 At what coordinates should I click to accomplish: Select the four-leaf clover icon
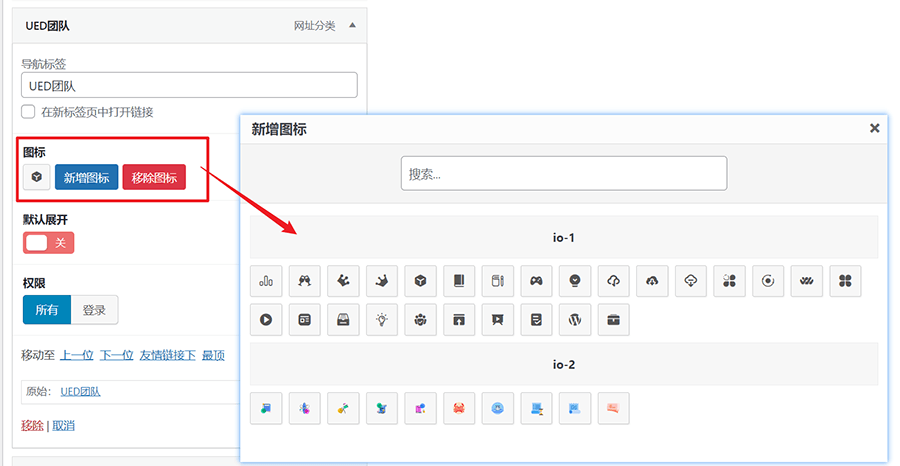coord(845,282)
